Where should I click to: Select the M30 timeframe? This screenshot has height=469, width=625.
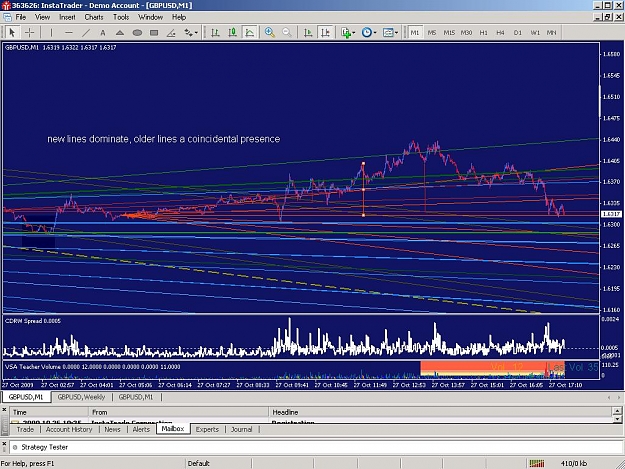coord(466,33)
